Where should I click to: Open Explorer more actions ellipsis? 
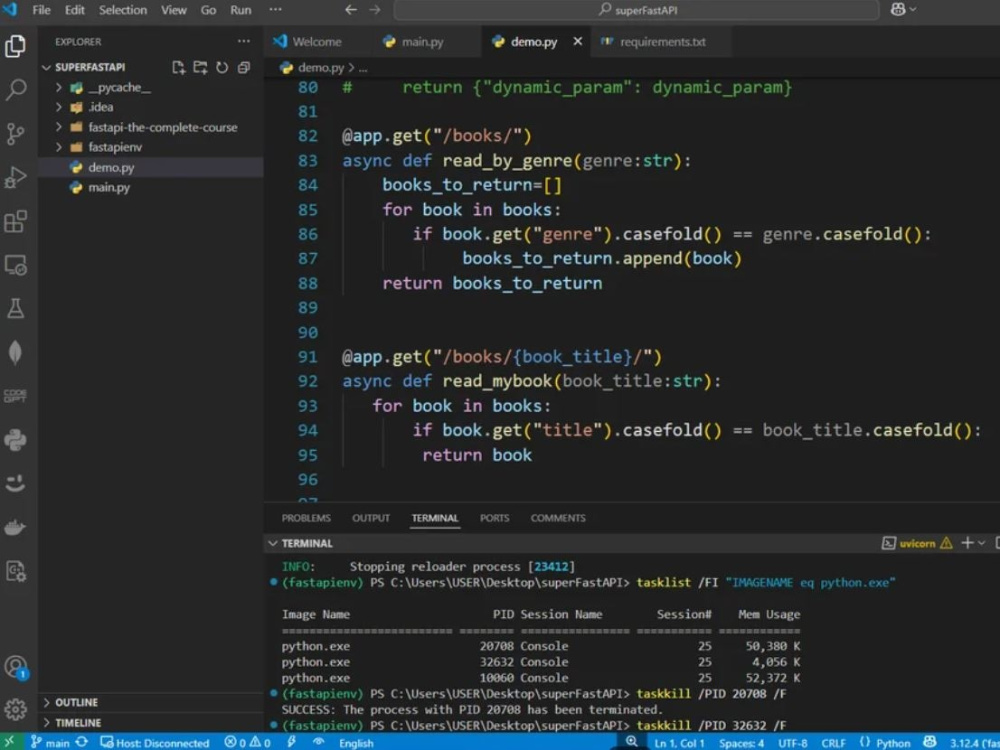244,41
